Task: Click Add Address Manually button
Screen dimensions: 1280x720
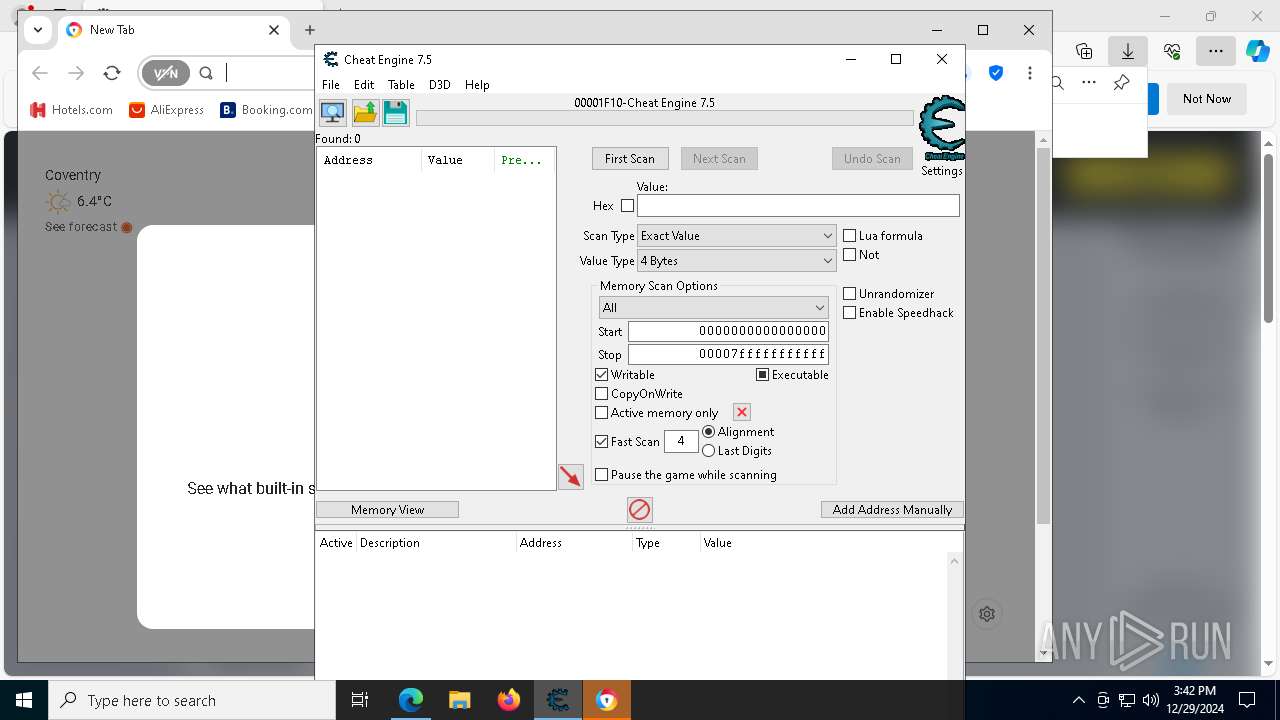Action: 892,510
